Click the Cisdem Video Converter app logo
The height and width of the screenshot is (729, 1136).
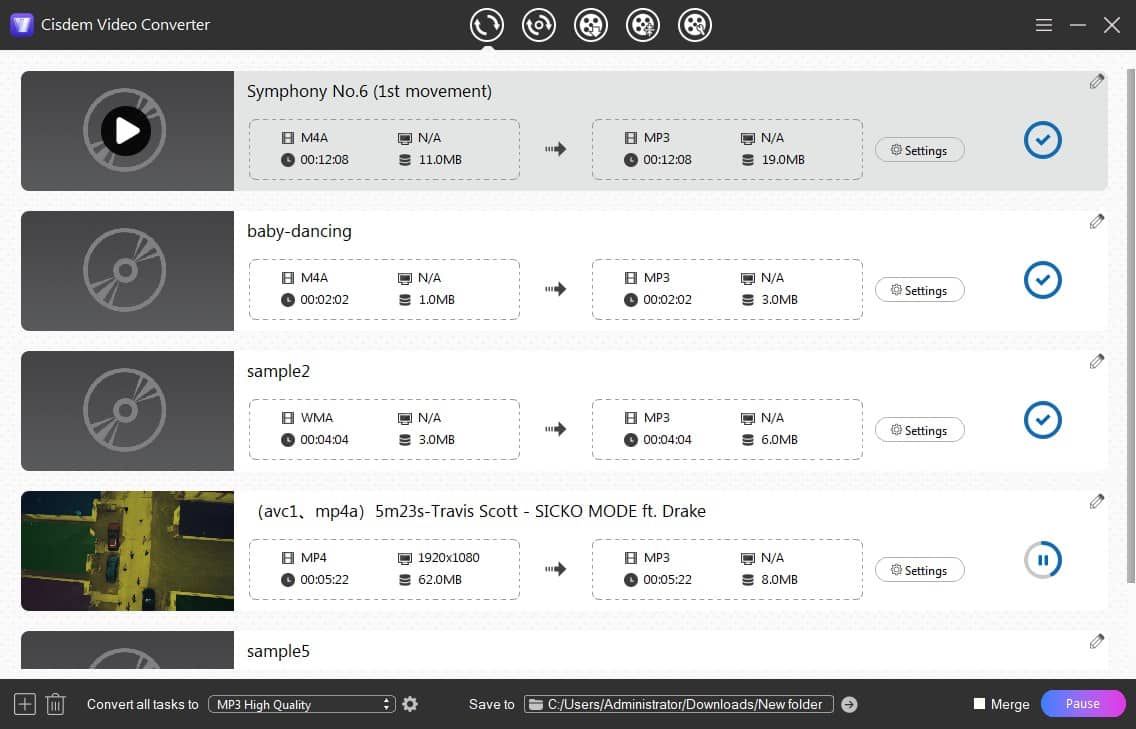(22, 25)
